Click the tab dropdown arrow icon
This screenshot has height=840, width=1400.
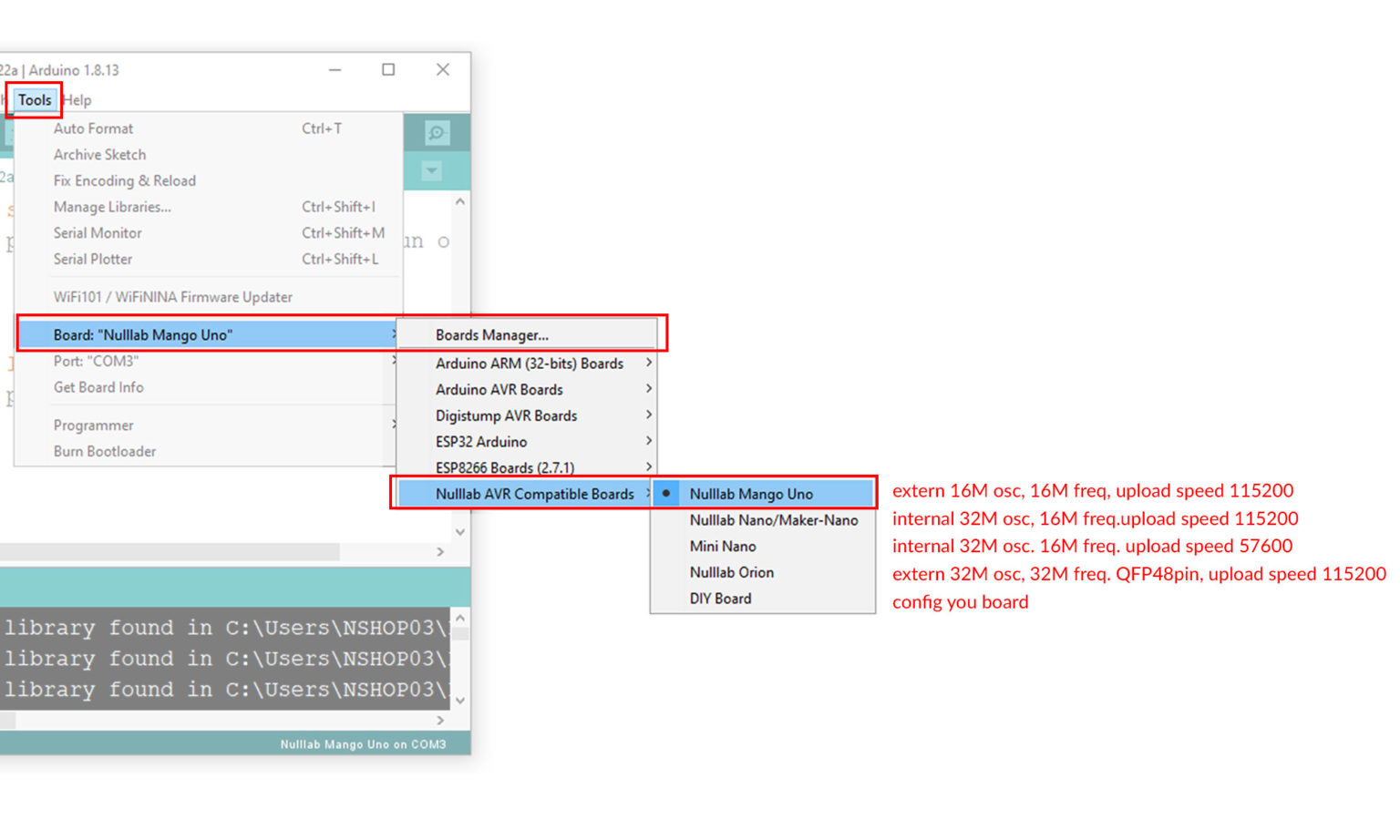tap(432, 171)
